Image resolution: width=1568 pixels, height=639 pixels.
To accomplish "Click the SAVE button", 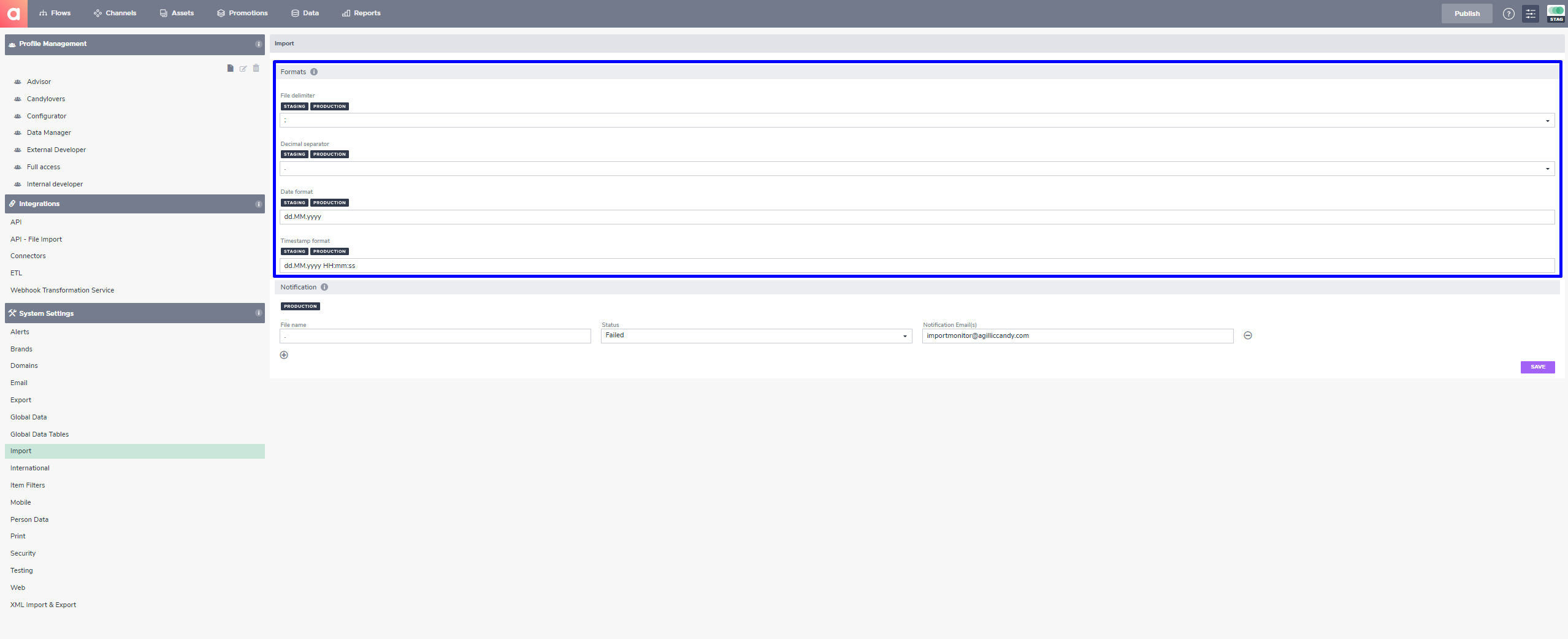I will [1537, 367].
